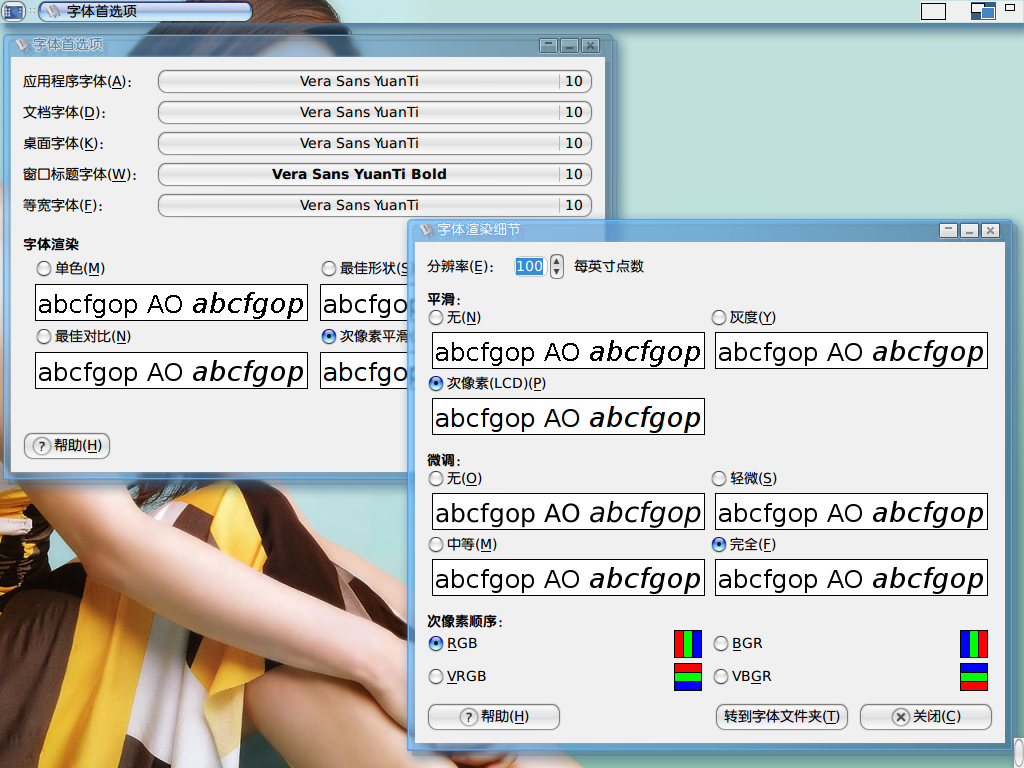Select BGR subpixel order

[x=720, y=643]
